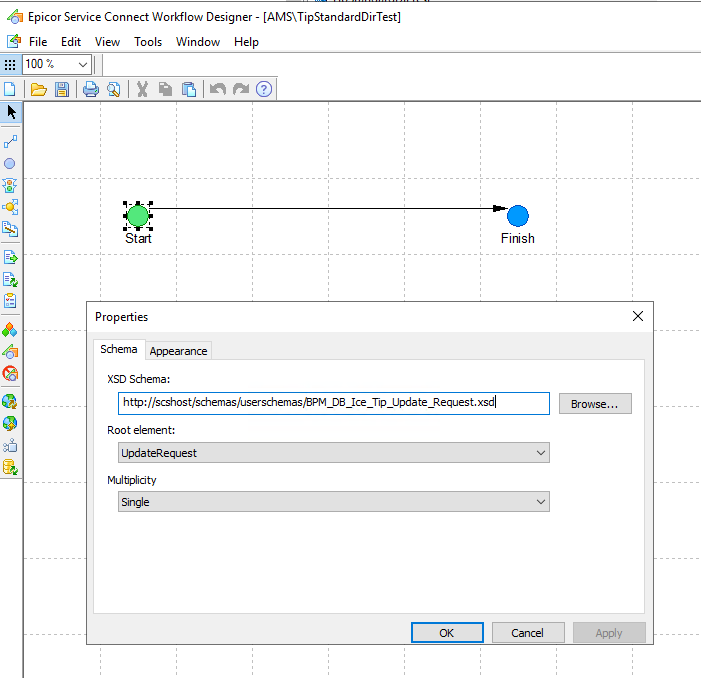
Task: Click the document icon beside File menu
Action: click(x=14, y=42)
